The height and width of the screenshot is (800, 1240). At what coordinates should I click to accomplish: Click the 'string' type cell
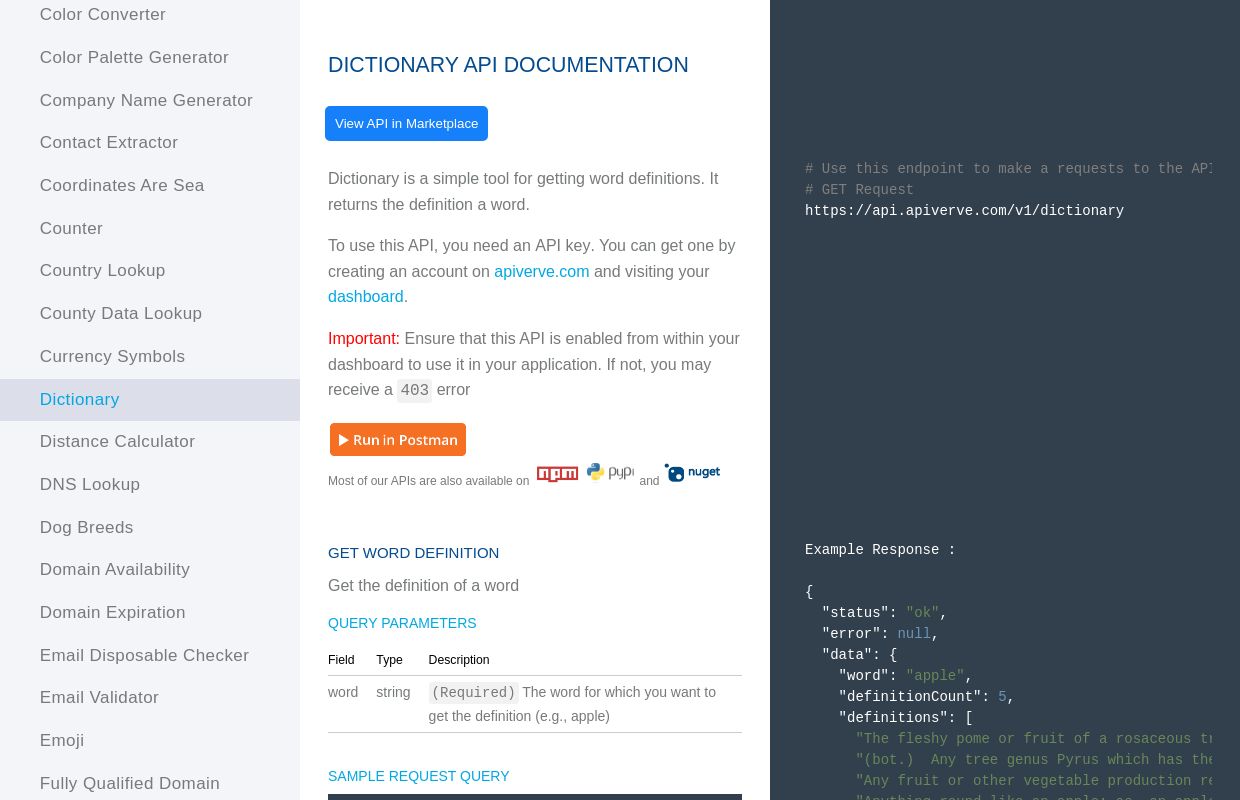(393, 692)
